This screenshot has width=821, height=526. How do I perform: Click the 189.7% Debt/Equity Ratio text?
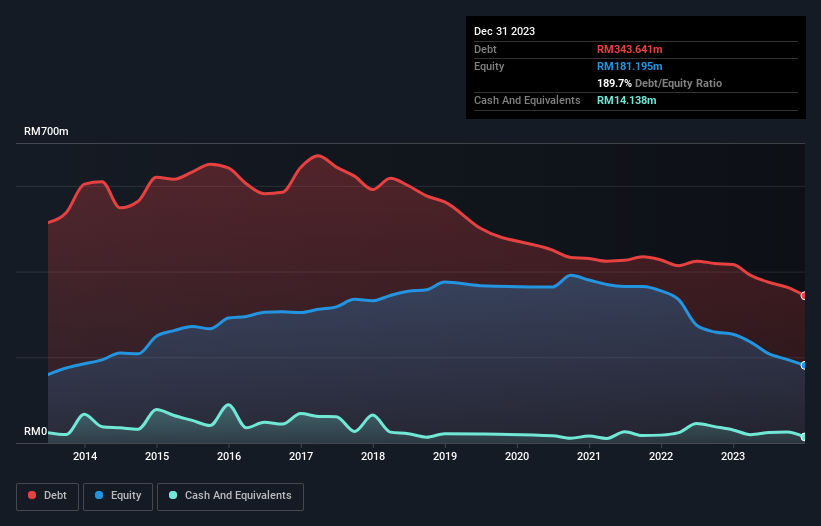pyautogui.click(x=659, y=83)
